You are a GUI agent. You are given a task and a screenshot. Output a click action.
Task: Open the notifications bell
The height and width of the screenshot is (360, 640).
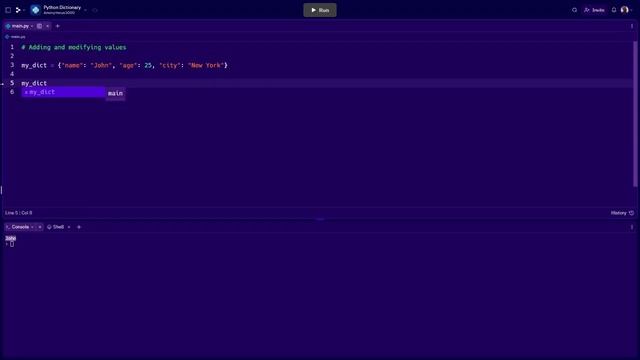pos(614,10)
